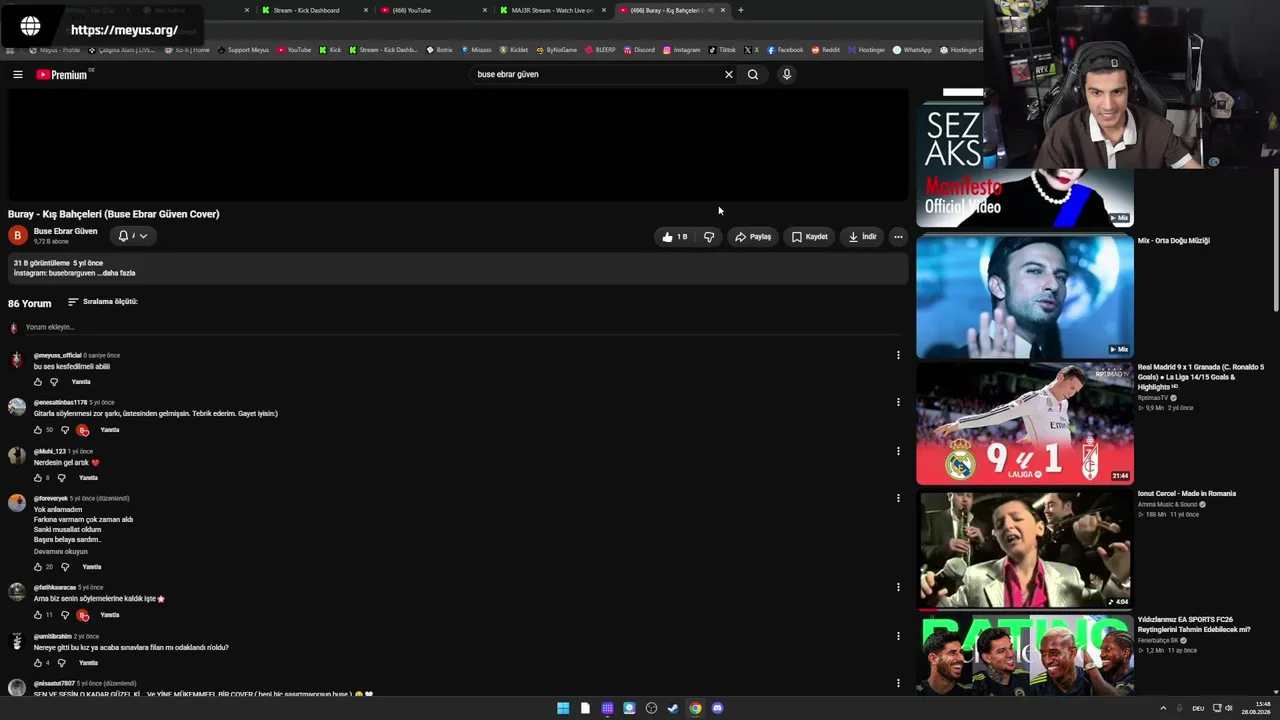Open options menu for @enesaltinbas1178 comment
Viewport: 1280px width, 720px height.
[898, 402]
